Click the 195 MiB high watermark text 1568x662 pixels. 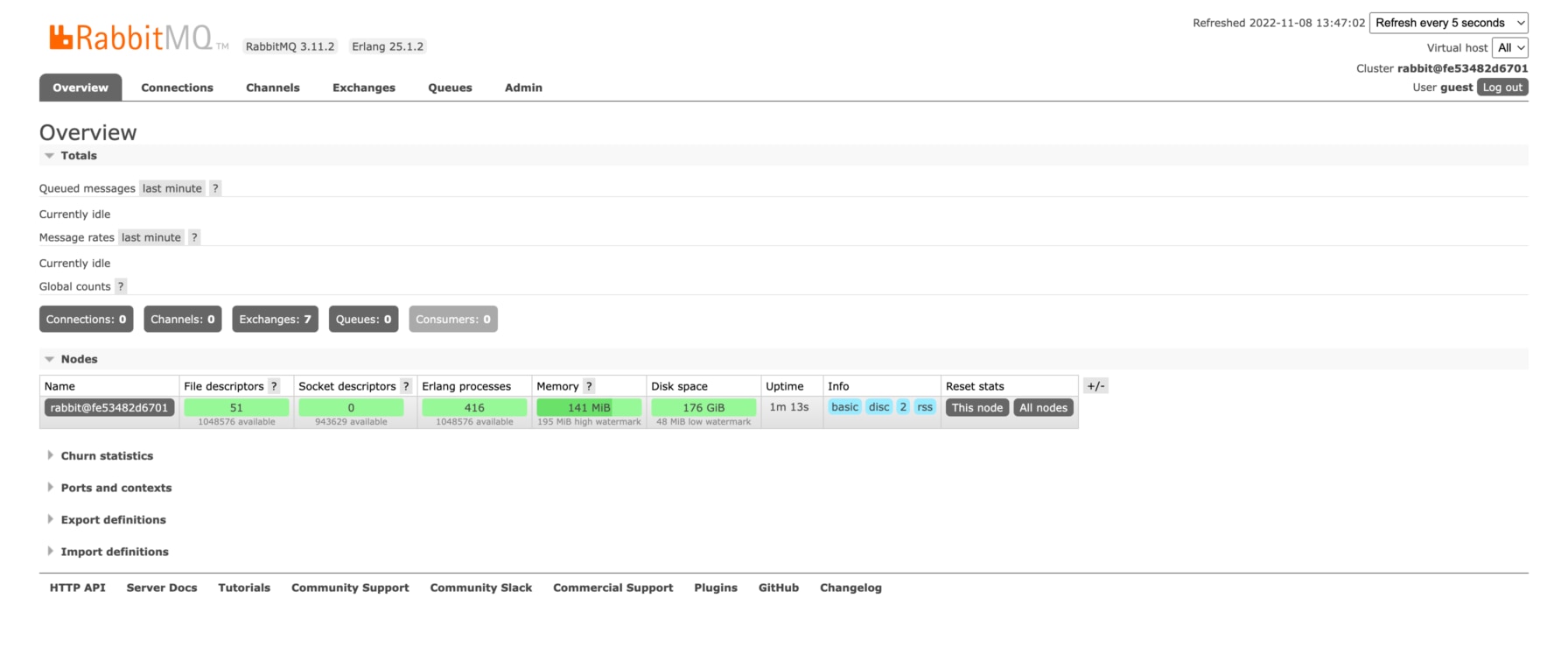(589, 422)
